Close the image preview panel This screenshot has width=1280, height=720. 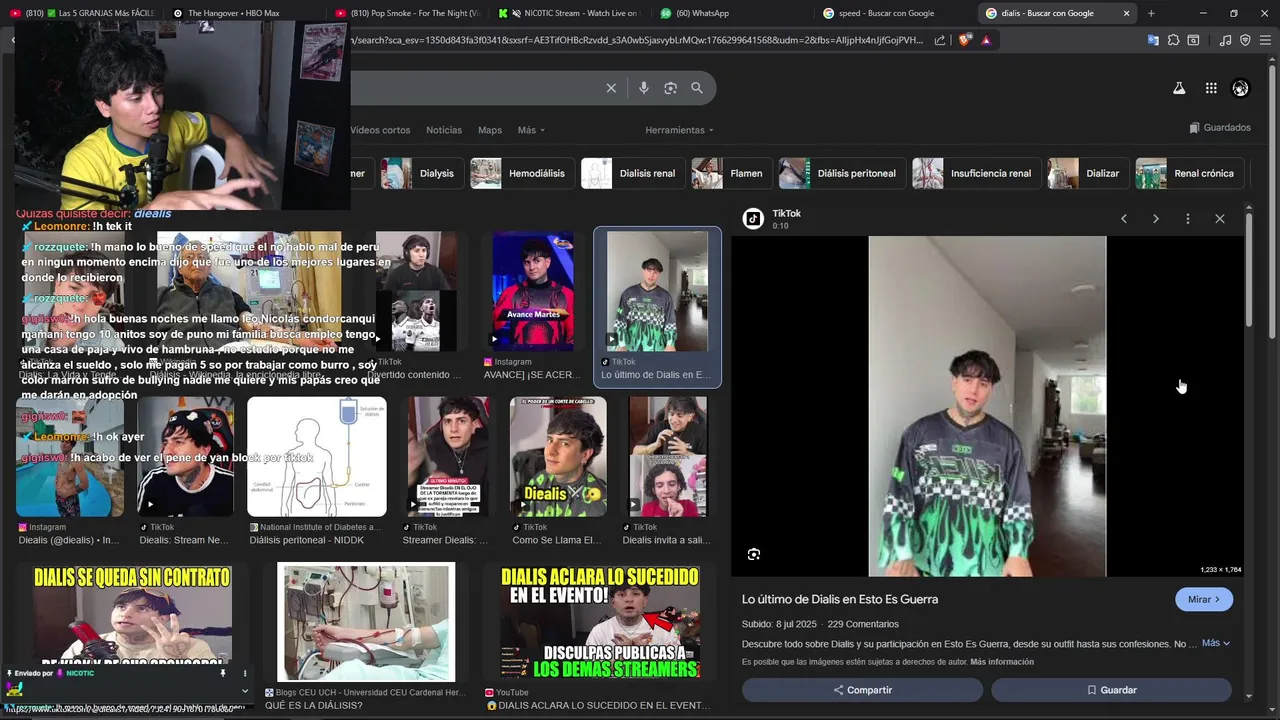pos(1220,218)
